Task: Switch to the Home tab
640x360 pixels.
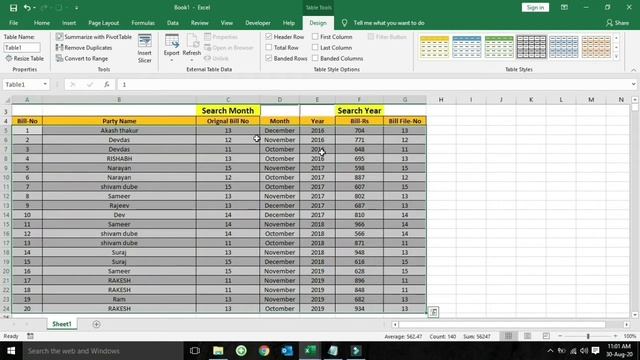Action: [x=42, y=23]
